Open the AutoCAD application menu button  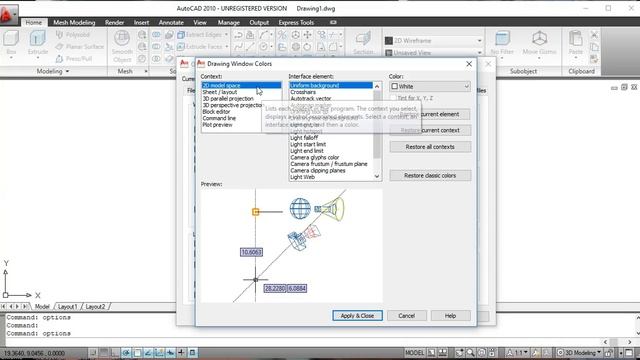[x=9, y=15]
